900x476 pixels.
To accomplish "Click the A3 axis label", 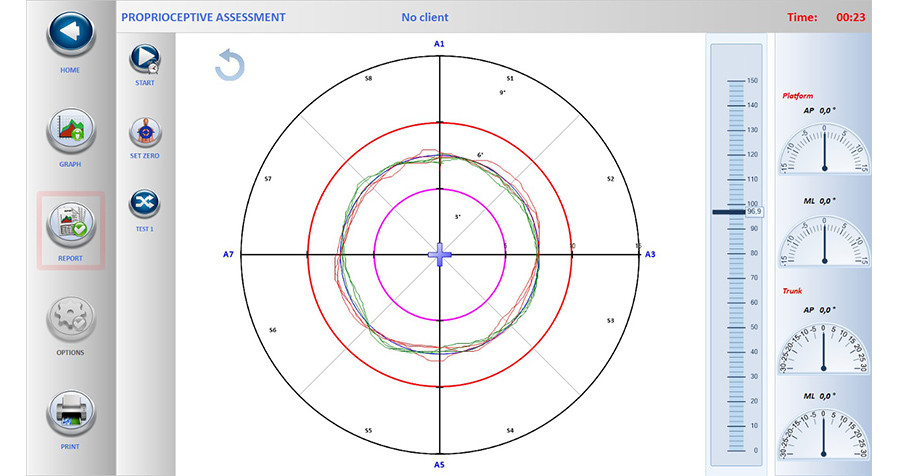I will click(x=649, y=255).
